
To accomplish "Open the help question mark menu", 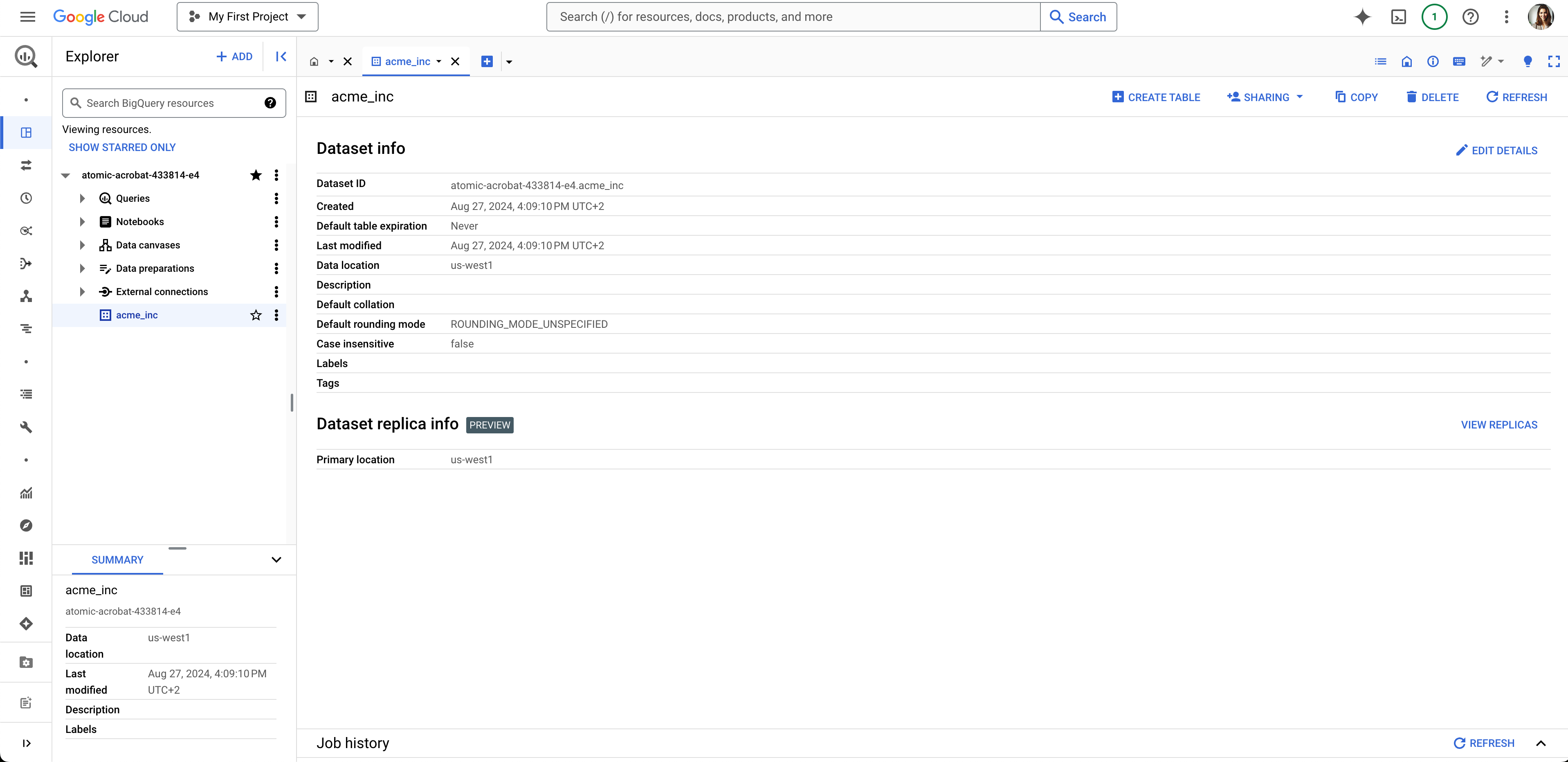I will point(1471,16).
